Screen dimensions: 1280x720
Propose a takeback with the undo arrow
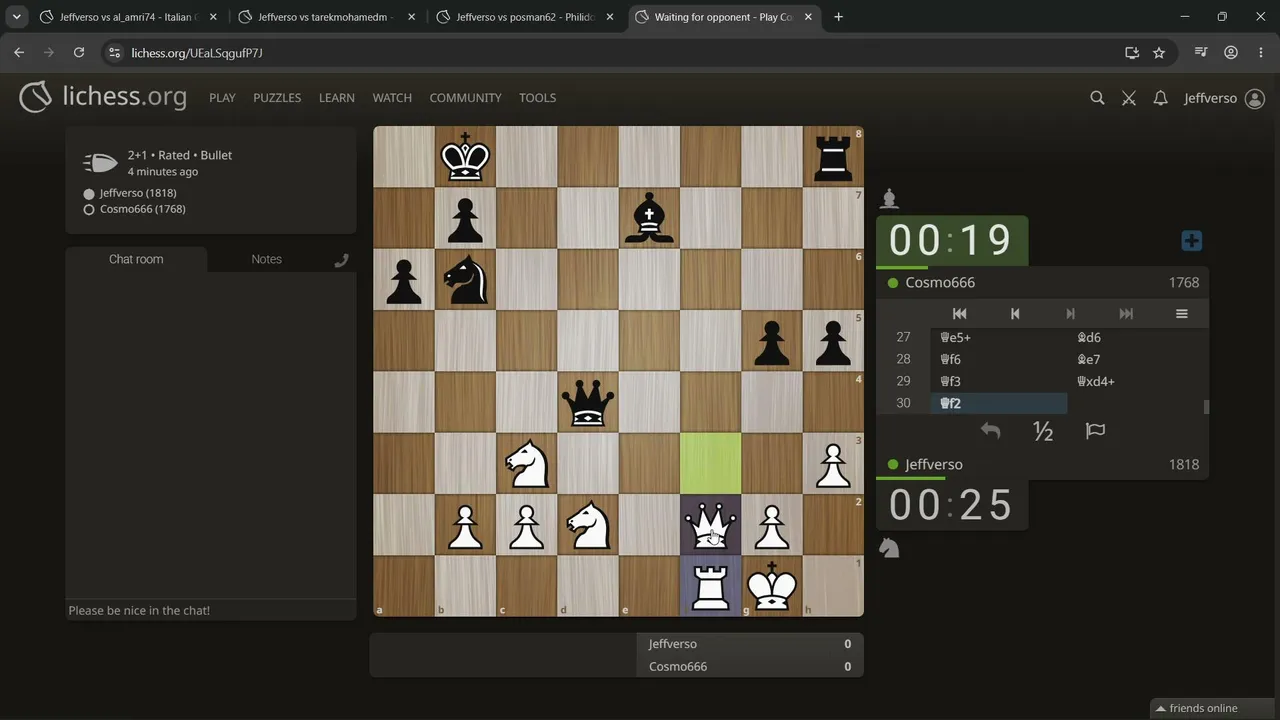tap(990, 431)
